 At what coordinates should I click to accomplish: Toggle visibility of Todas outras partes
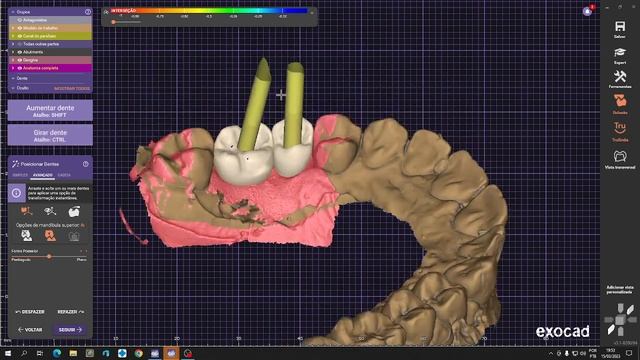coord(19,44)
